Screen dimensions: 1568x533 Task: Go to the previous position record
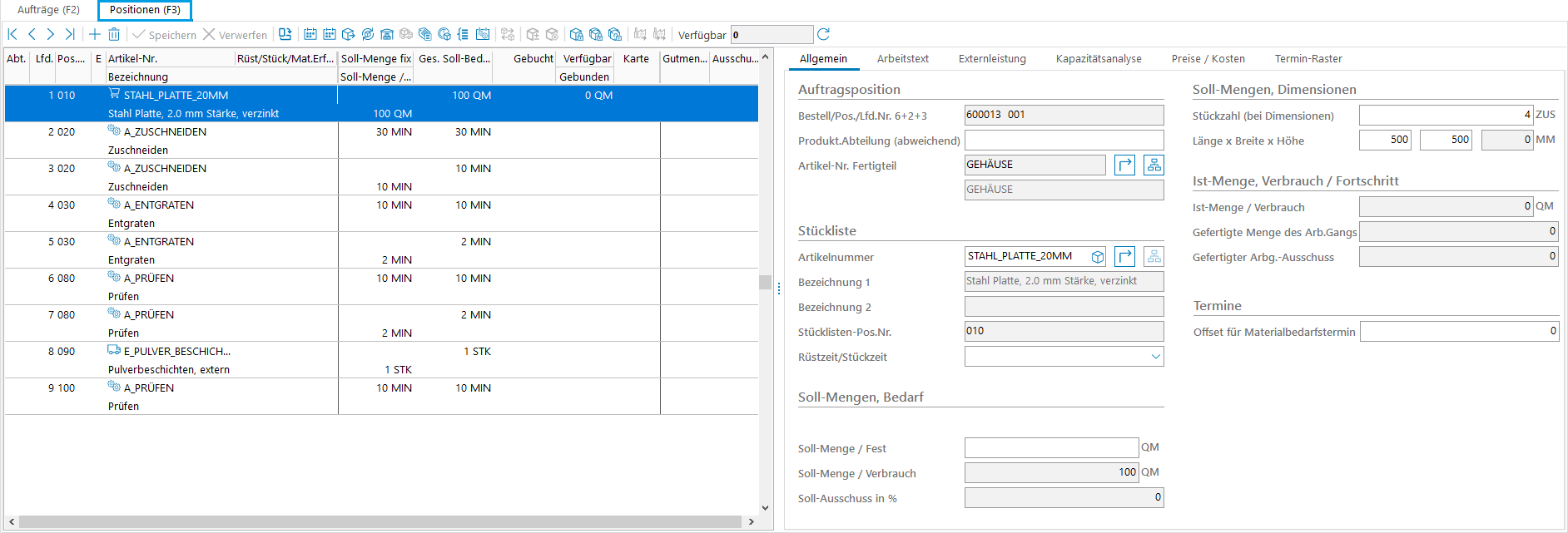(x=32, y=34)
